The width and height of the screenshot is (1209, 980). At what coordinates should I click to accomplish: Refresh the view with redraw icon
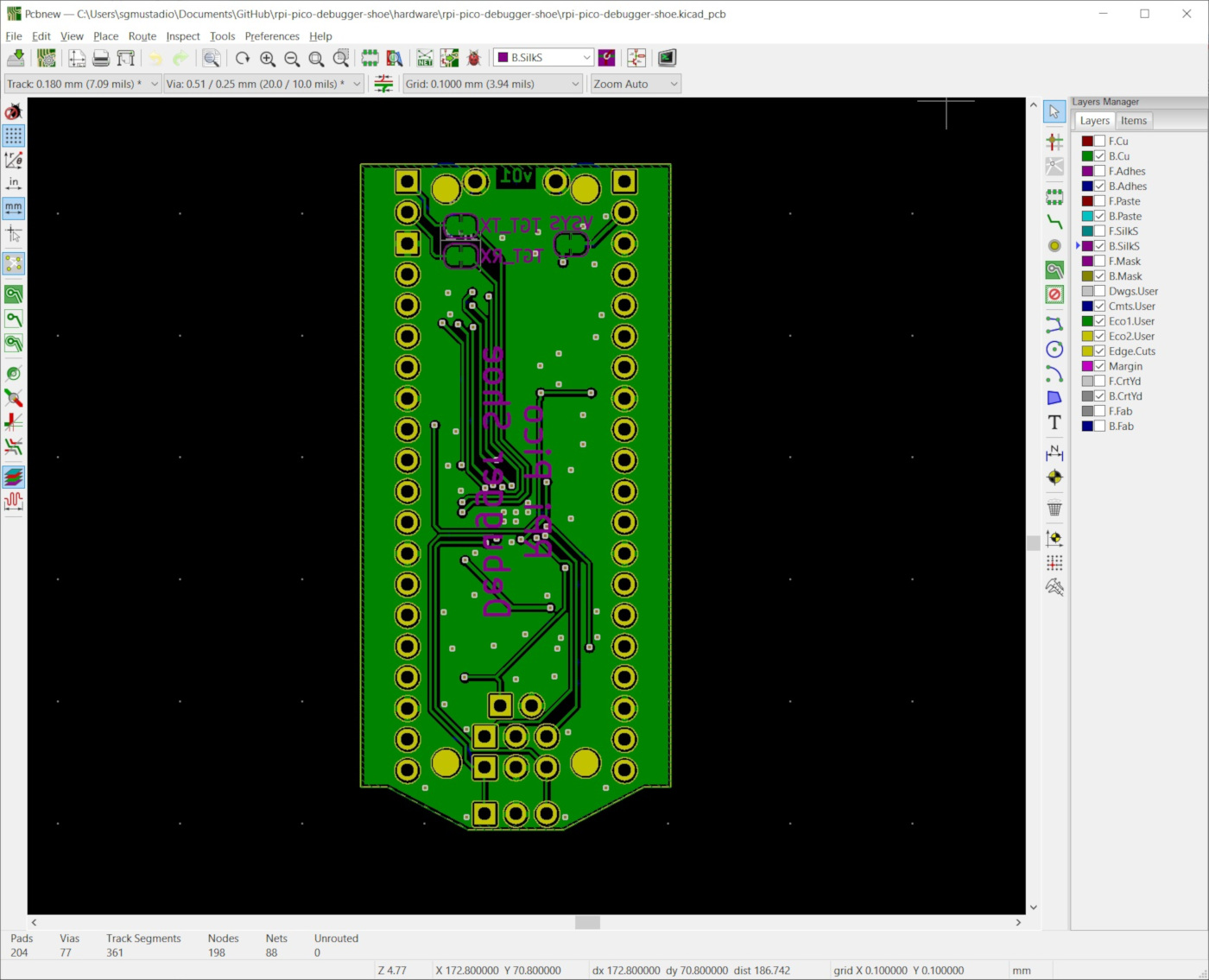click(x=243, y=58)
